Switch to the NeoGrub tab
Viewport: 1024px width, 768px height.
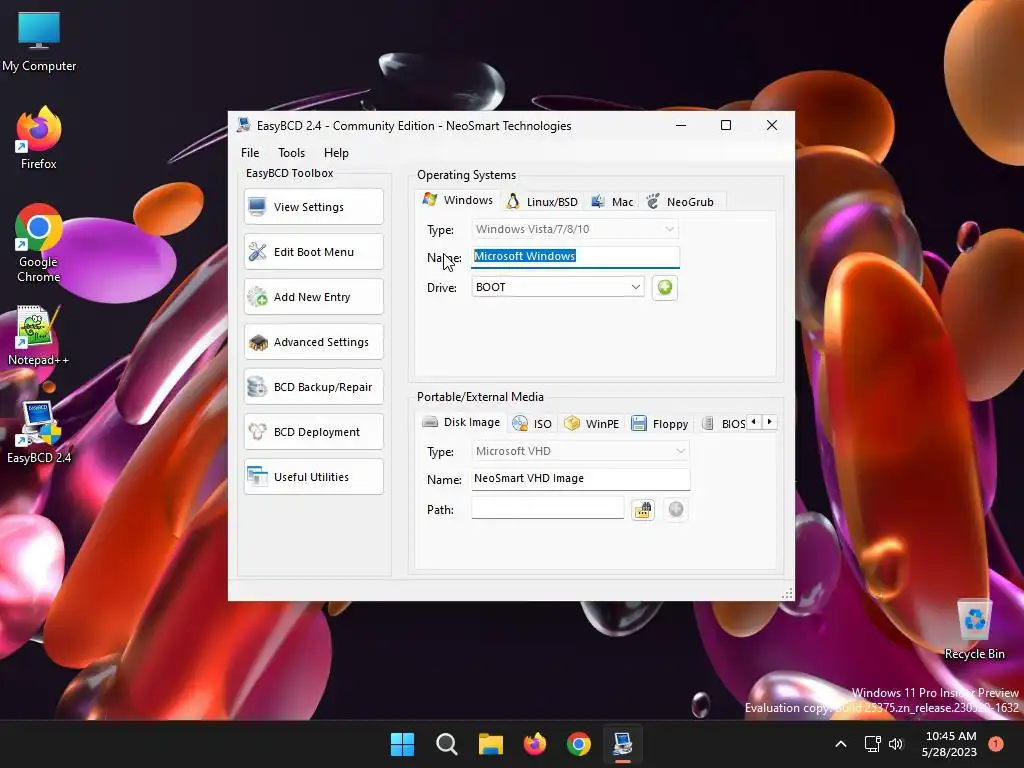[680, 202]
